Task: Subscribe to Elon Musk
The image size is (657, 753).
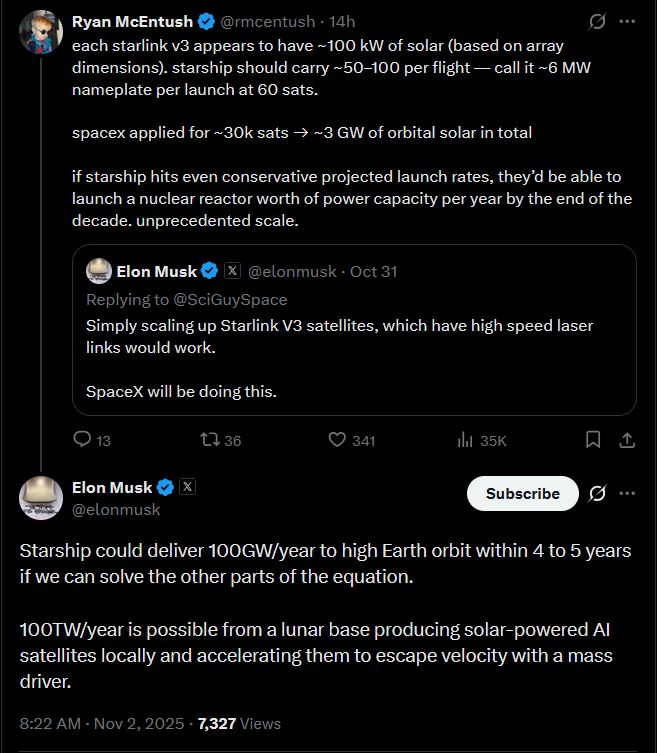Action: (x=522, y=493)
